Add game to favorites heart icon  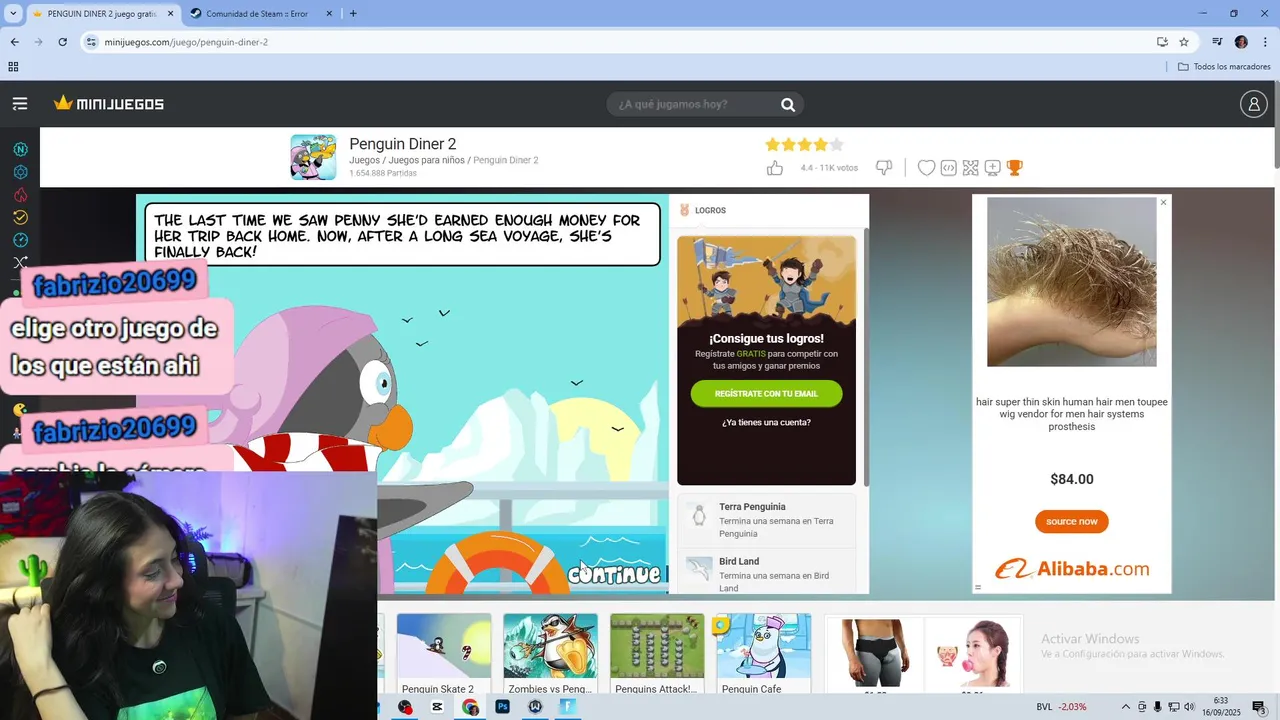[x=926, y=168]
